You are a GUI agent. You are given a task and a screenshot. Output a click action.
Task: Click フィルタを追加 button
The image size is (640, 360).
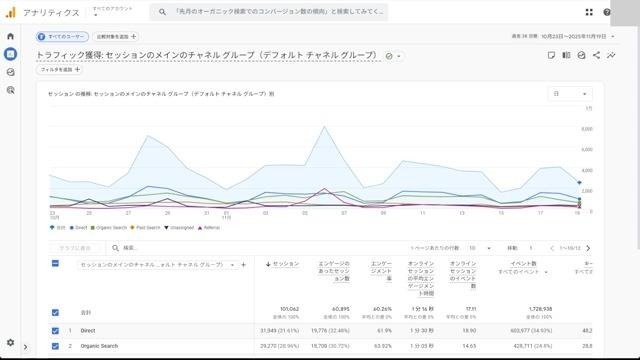(60, 70)
